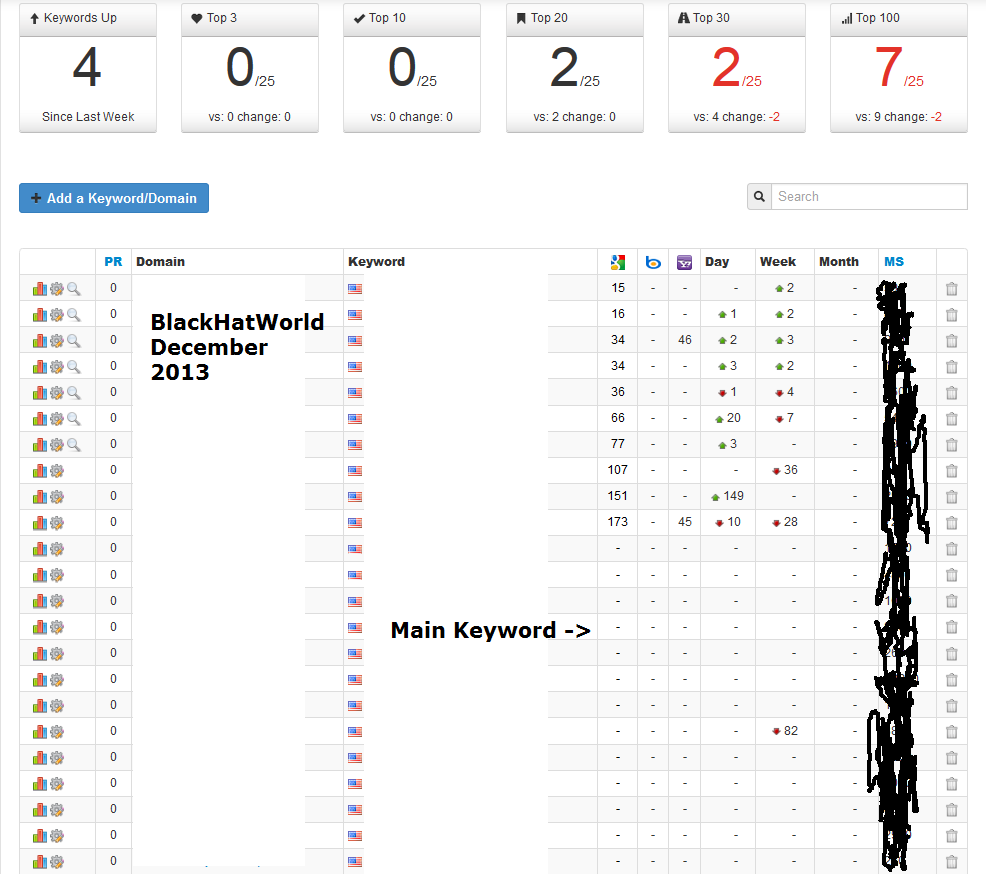Click the magnifier icon beside Search box
This screenshot has width=986, height=874.
759,196
